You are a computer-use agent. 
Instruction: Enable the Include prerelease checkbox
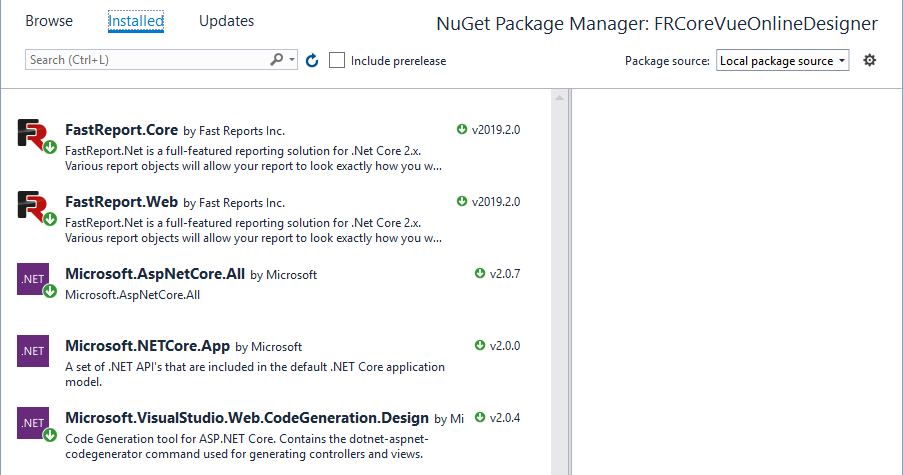[338, 61]
